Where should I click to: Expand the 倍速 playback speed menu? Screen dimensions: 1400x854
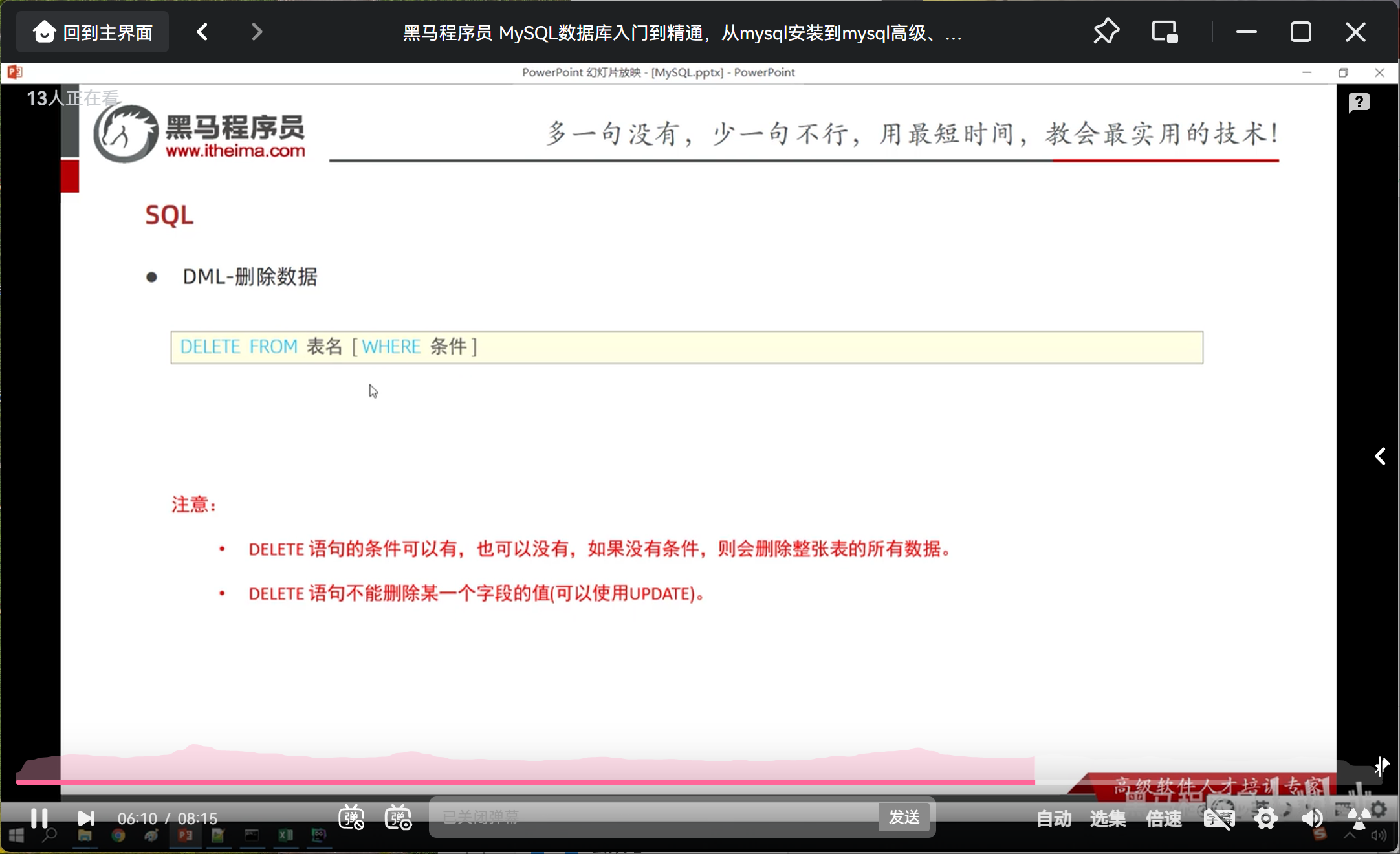click(x=1163, y=819)
